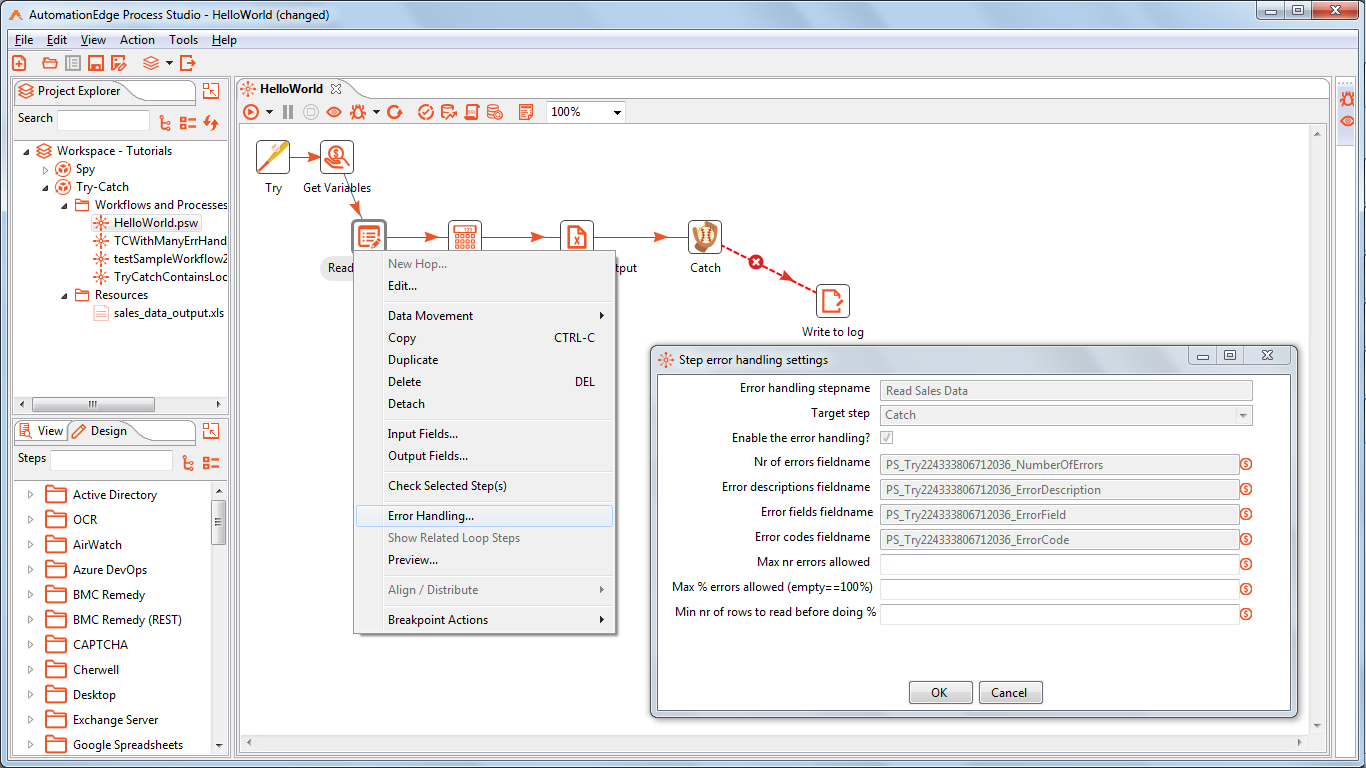Click the Save floppy-disk toolbar icon

(96, 63)
